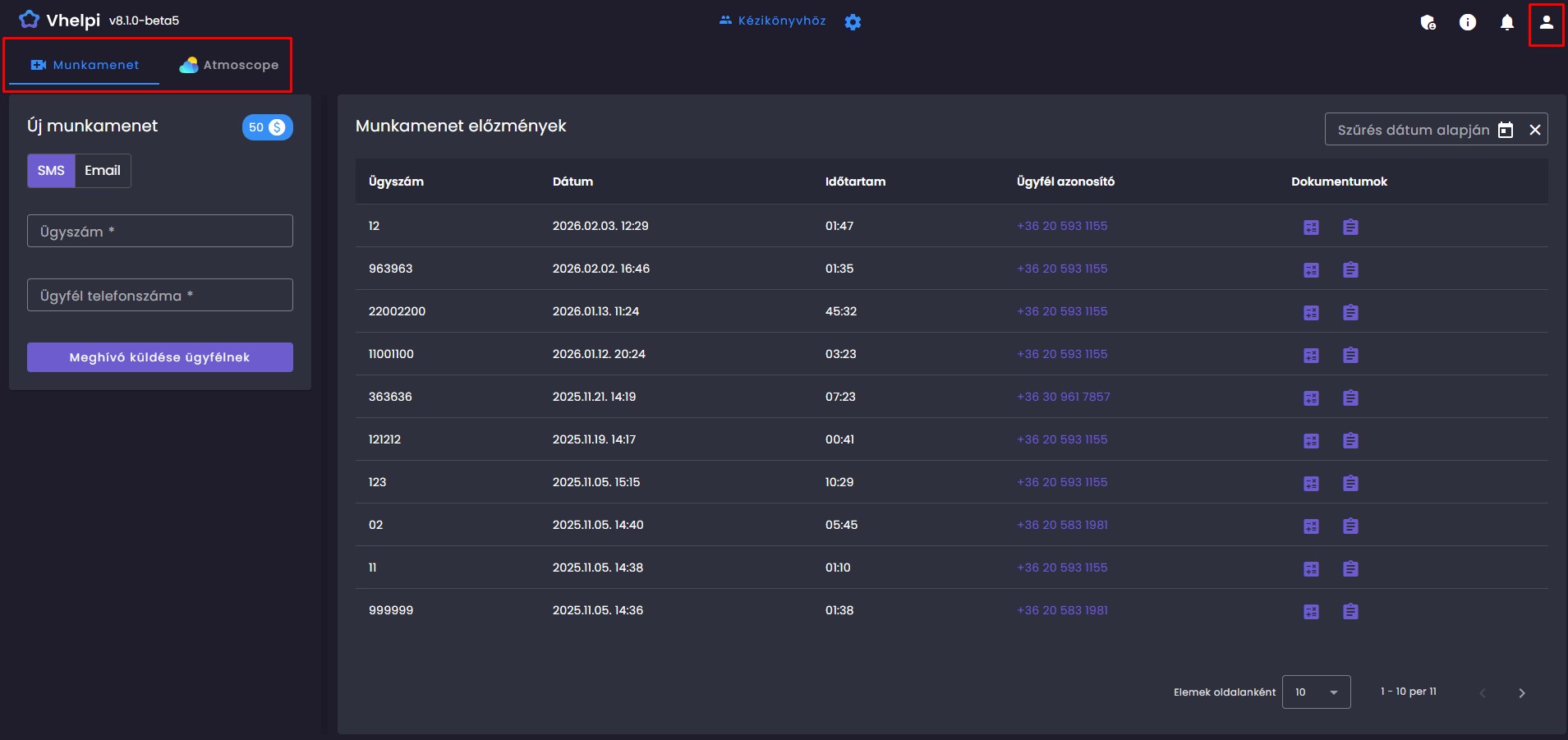Open calendar icon in date filter
The height and width of the screenshot is (740, 1568).
1505,130
